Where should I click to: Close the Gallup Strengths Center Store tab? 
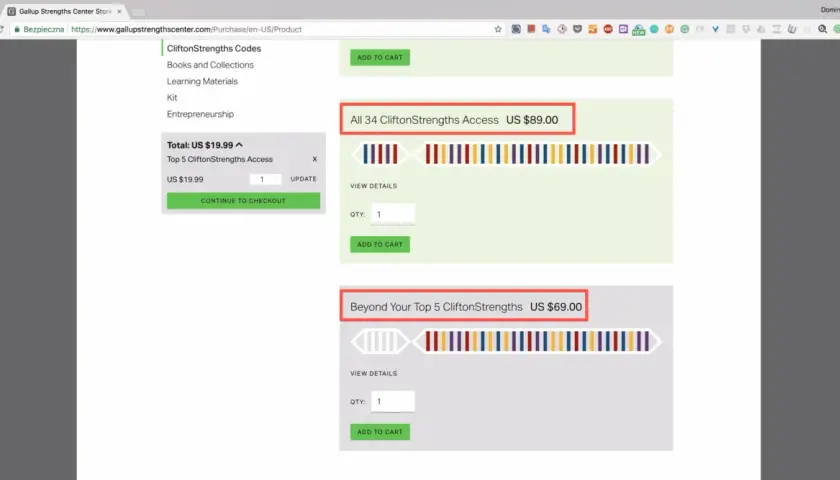click(x=119, y=11)
